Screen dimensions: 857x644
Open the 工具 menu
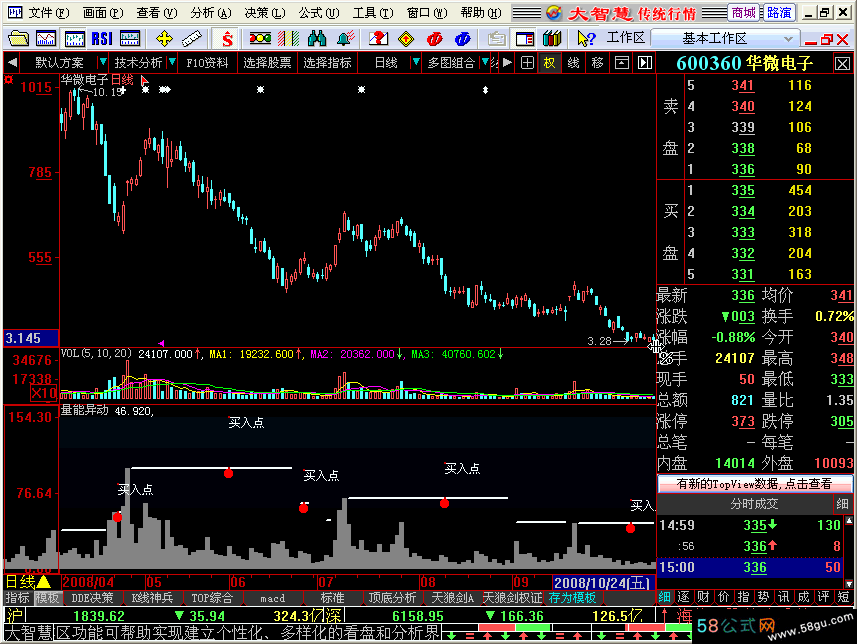coord(373,13)
